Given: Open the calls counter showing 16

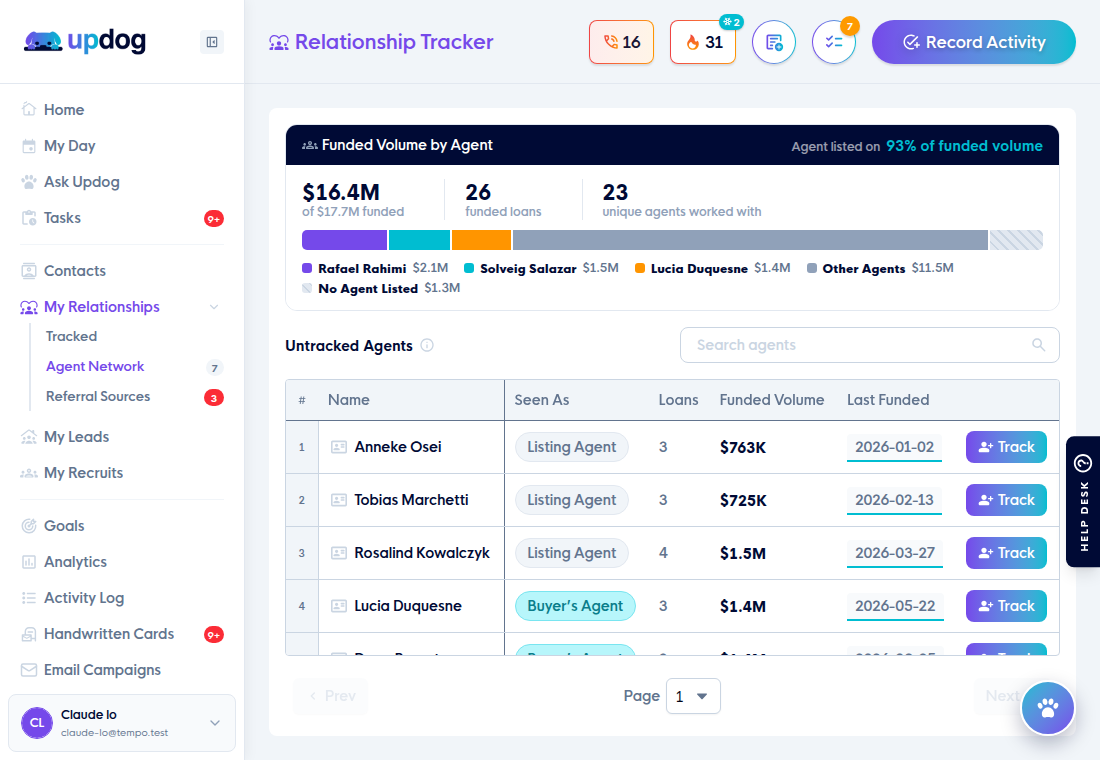Looking at the screenshot, I should 622,42.
